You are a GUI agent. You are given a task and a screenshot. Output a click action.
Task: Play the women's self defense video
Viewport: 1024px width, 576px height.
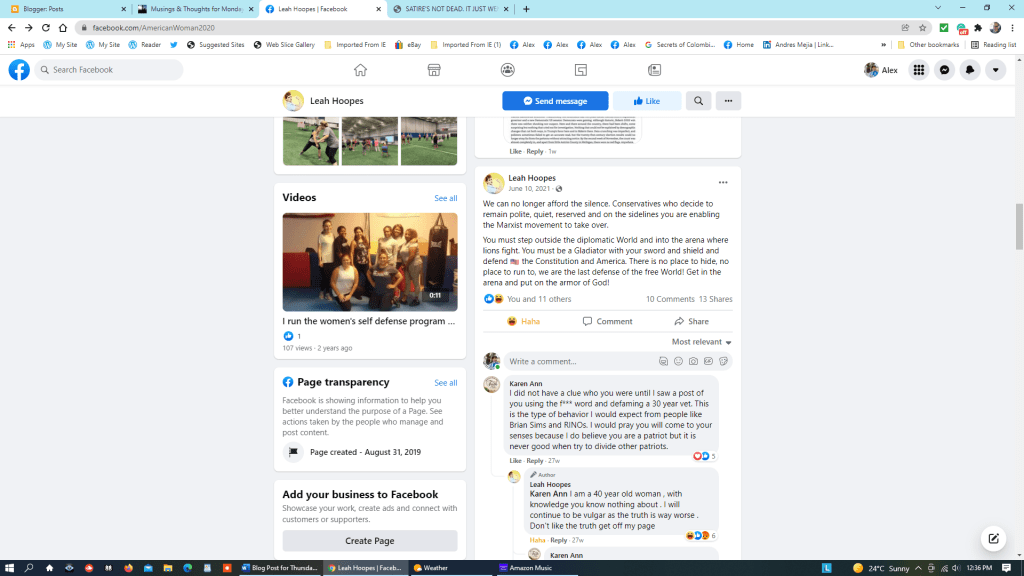(369, 262)
